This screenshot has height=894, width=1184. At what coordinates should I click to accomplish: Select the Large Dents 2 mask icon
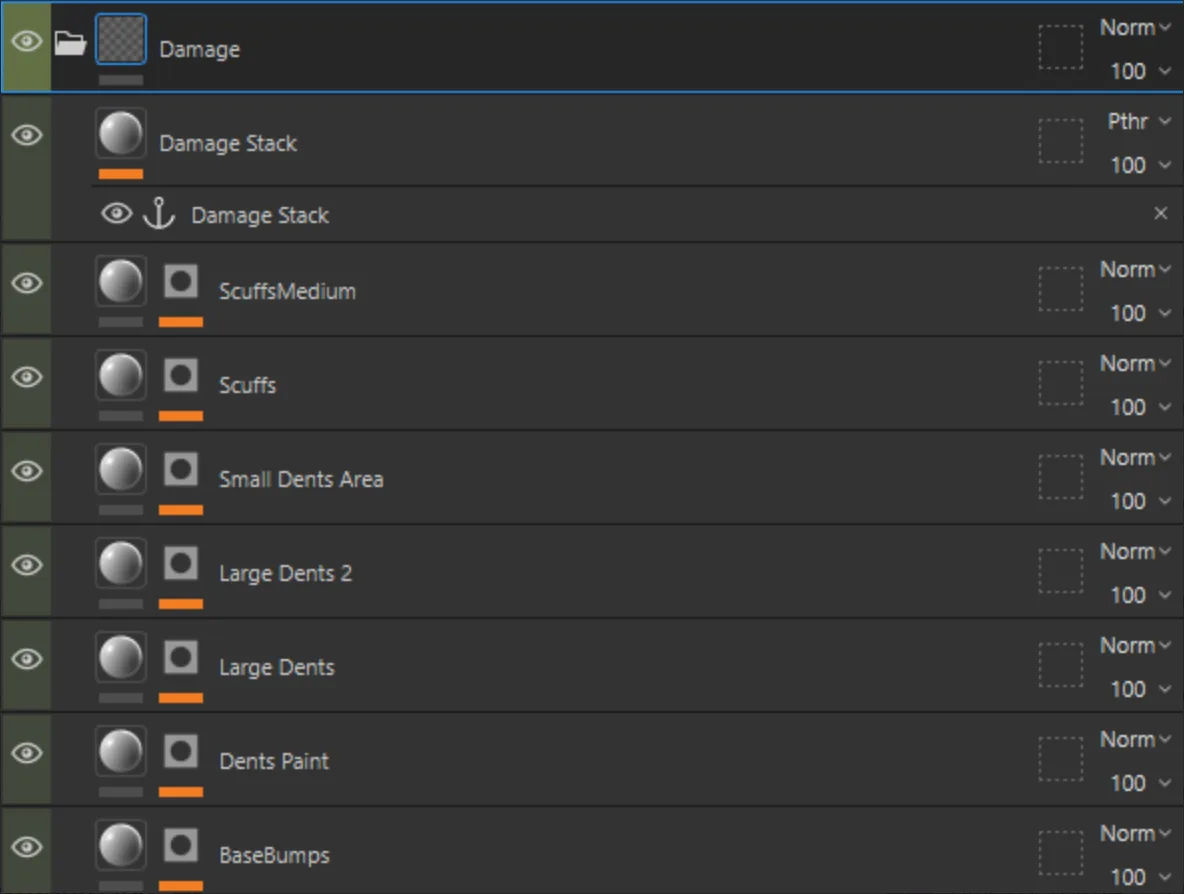(x=180, y=563)
